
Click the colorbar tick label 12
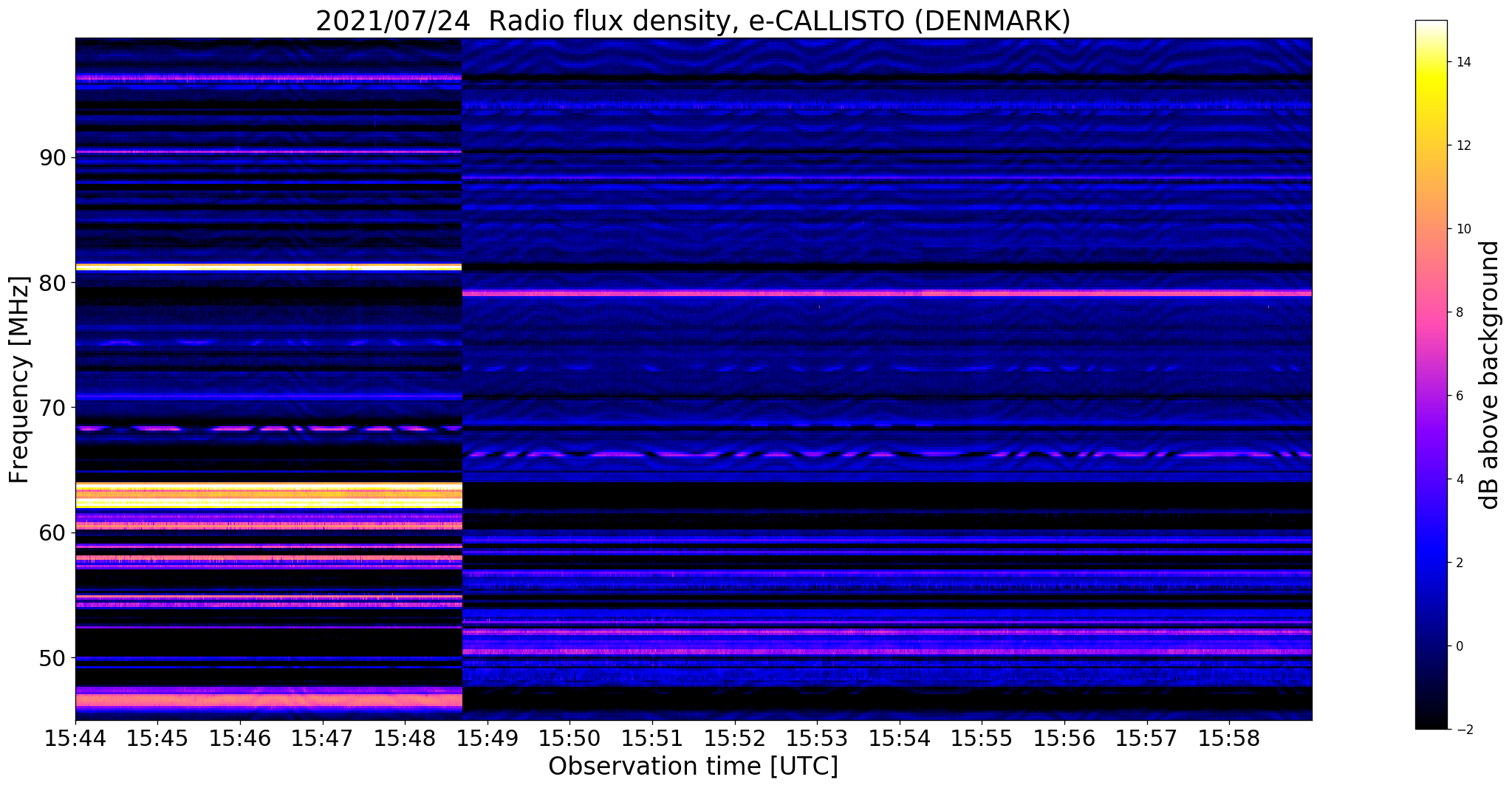click(1463, 145)
